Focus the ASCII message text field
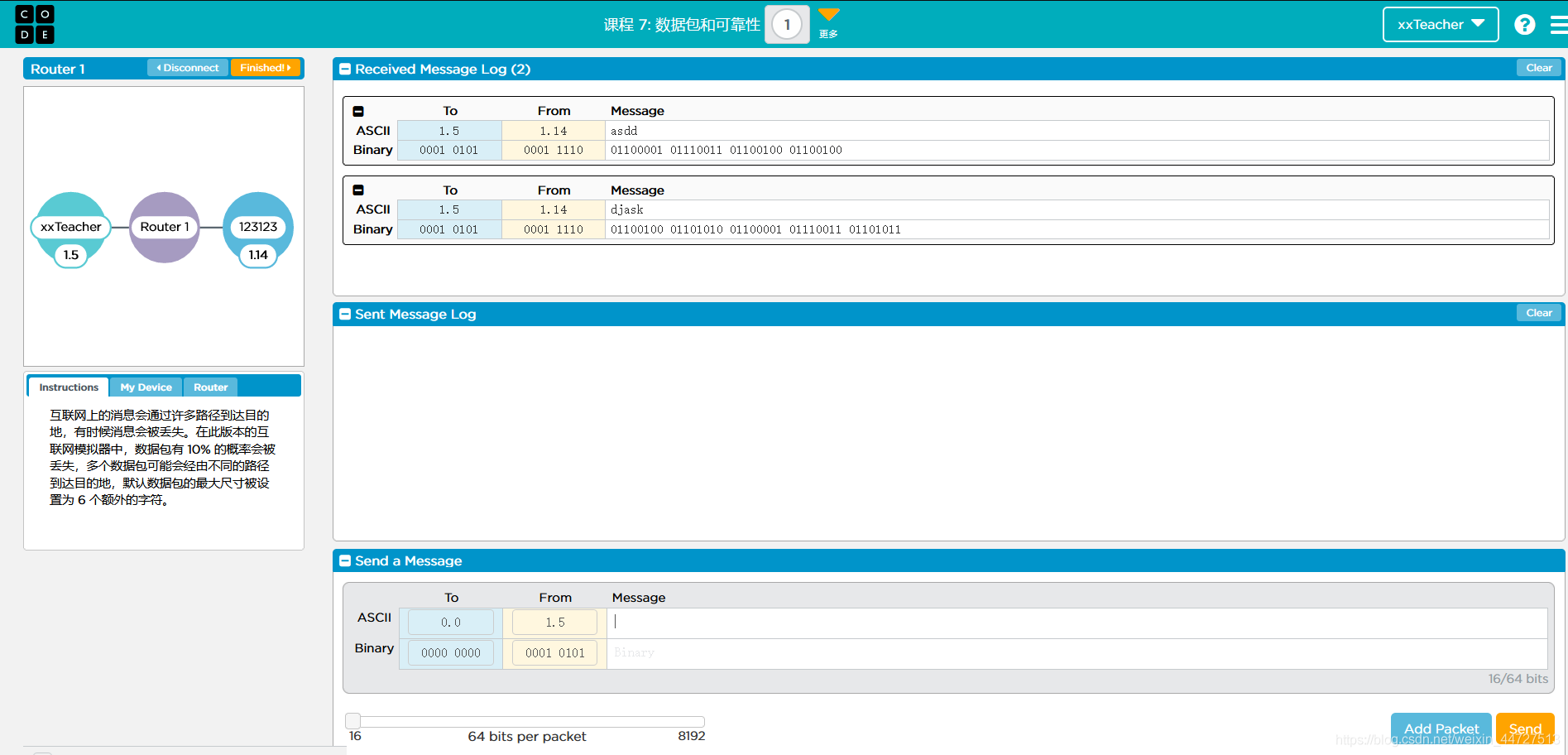Viewport: 1568px width, 755px height. coord(1077,623)
